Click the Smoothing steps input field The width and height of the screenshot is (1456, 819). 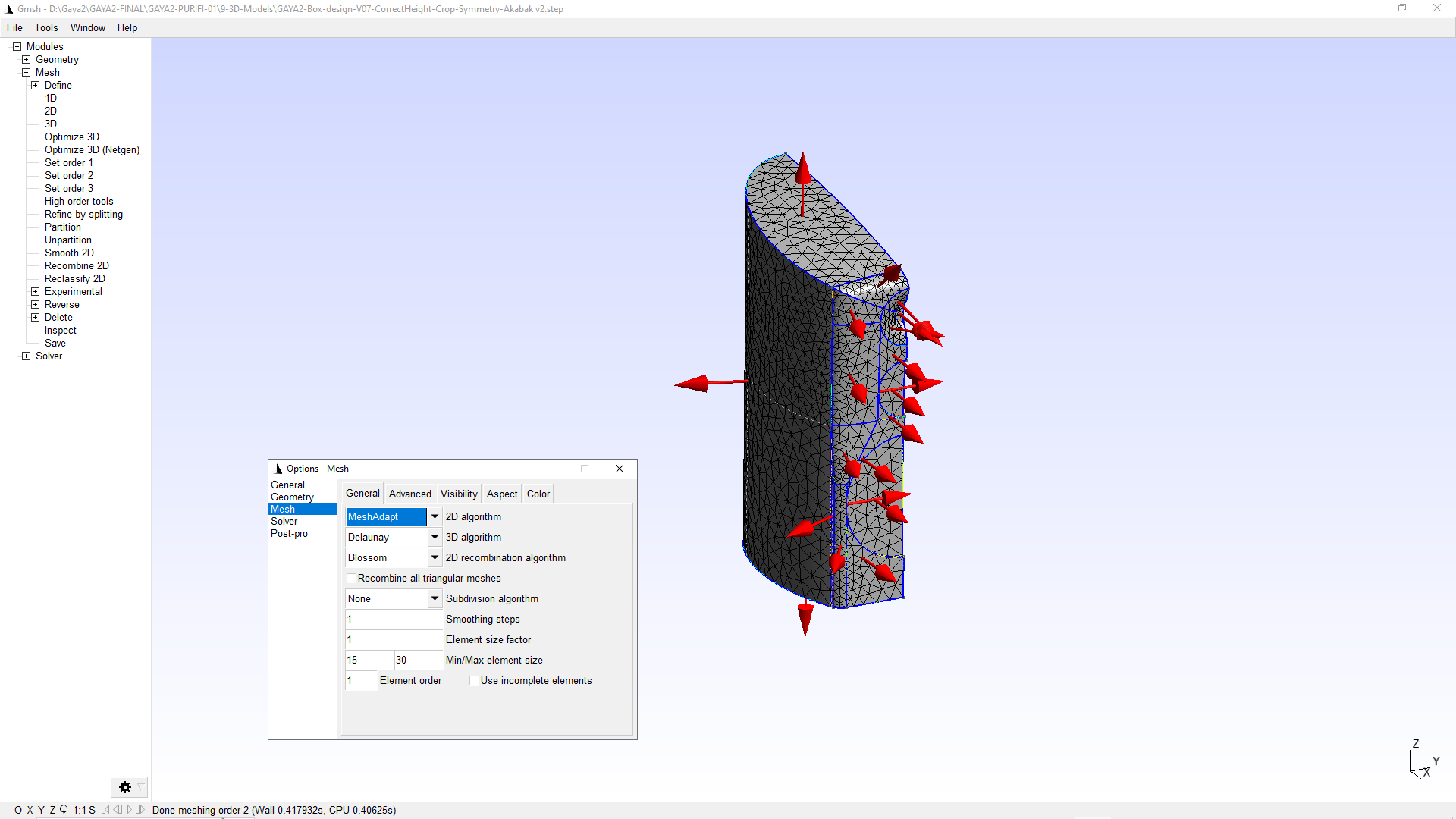[x=394, y=619]
